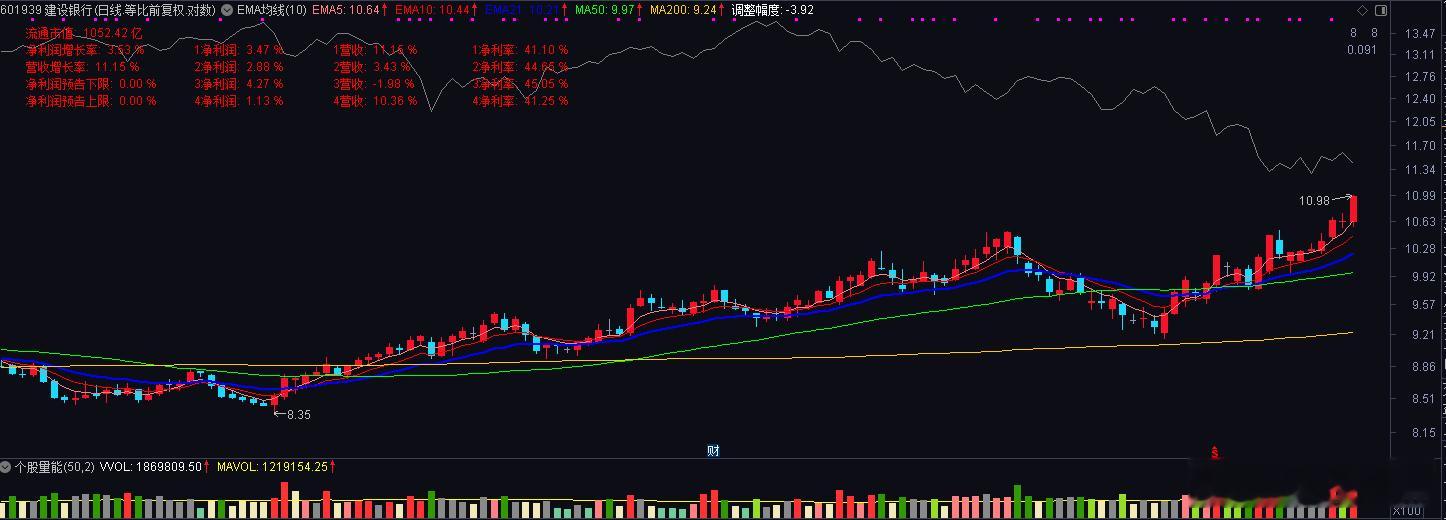Select the 10.98 high price label

pos(1314,201)
